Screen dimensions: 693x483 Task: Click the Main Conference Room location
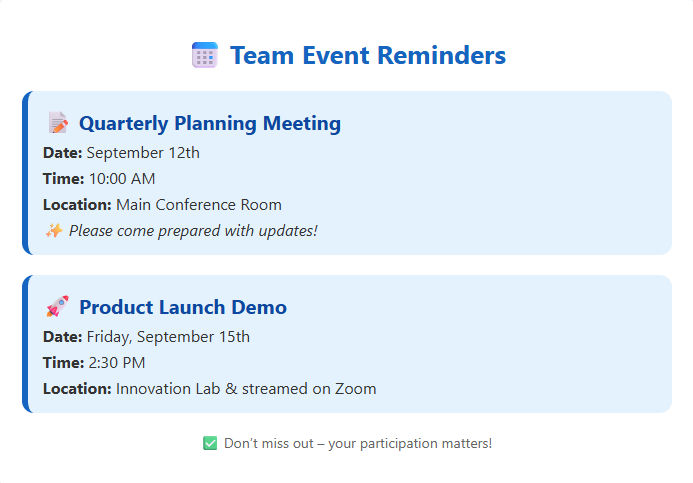[x=198, y=205]
